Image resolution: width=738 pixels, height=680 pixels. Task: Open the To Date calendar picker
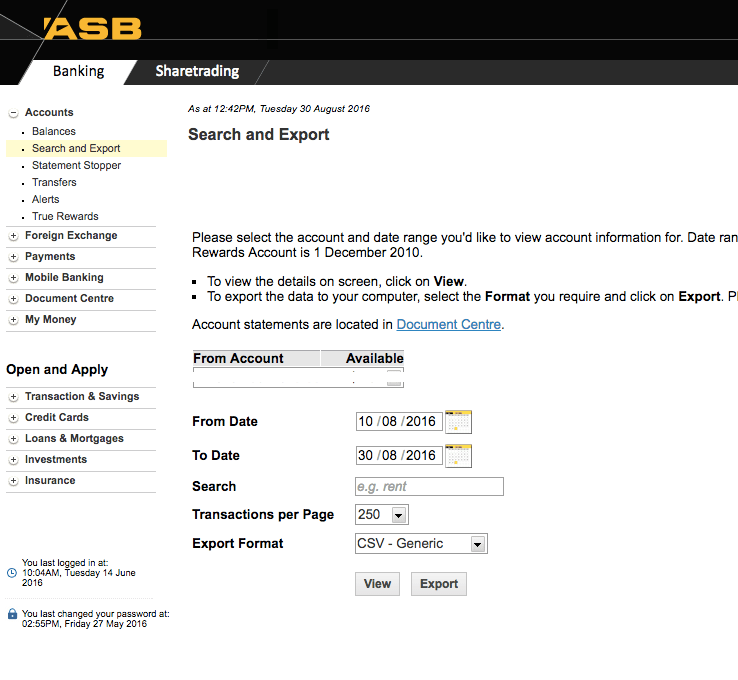[458, 455]
